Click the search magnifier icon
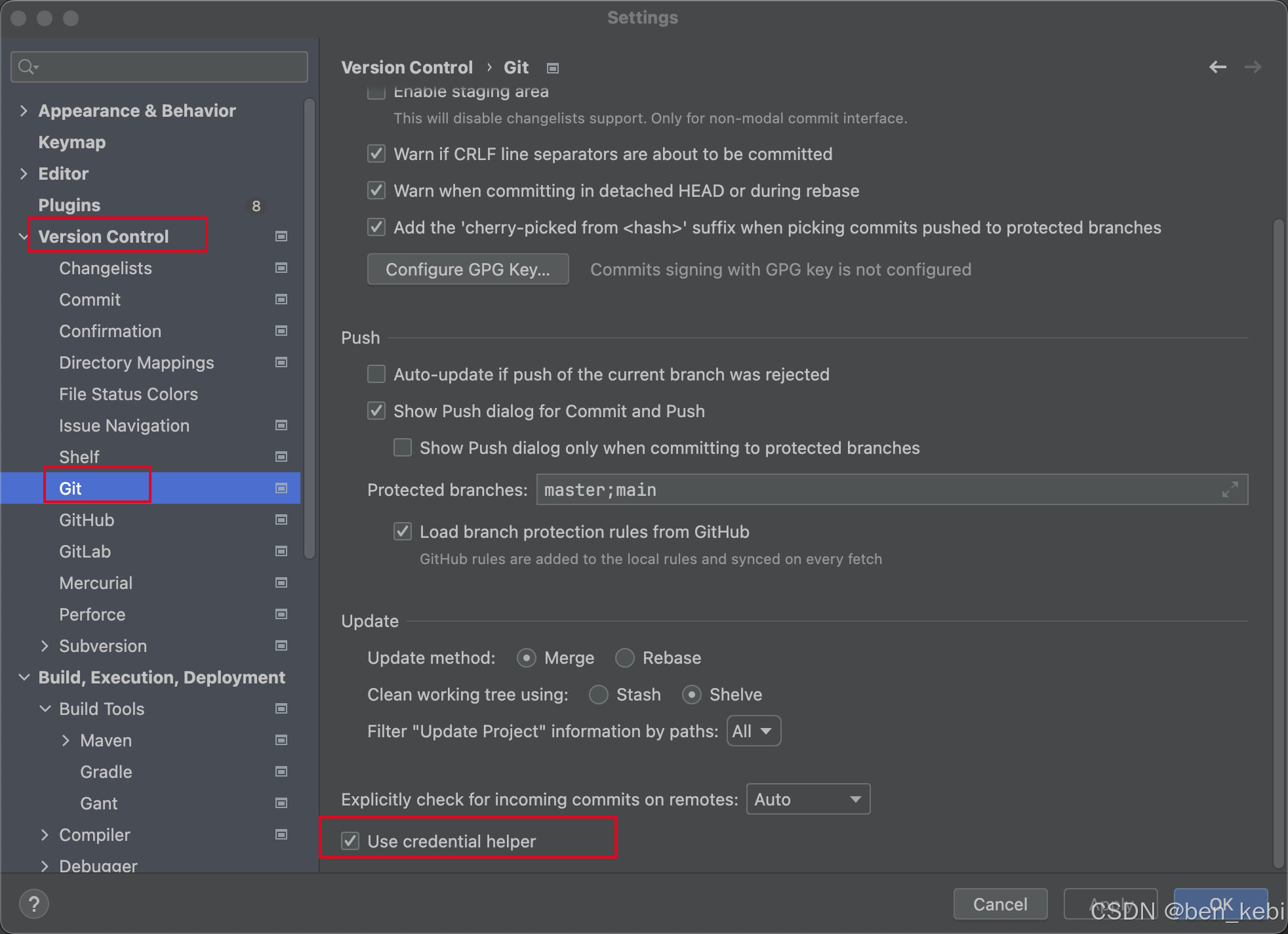Viewport: 1288px width, 934px height. 27,67
